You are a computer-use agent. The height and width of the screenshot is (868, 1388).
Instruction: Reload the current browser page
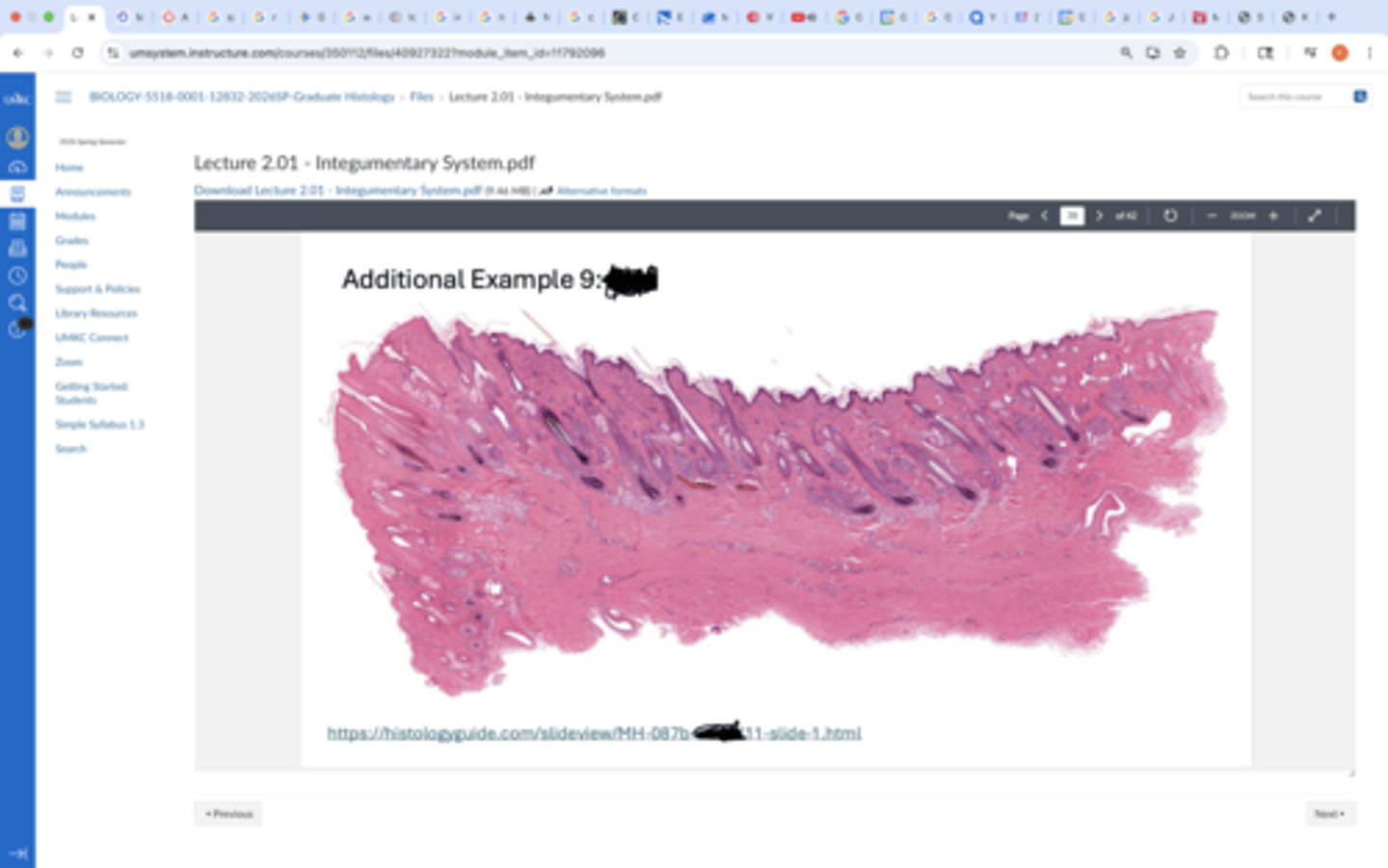click(78, 53)
